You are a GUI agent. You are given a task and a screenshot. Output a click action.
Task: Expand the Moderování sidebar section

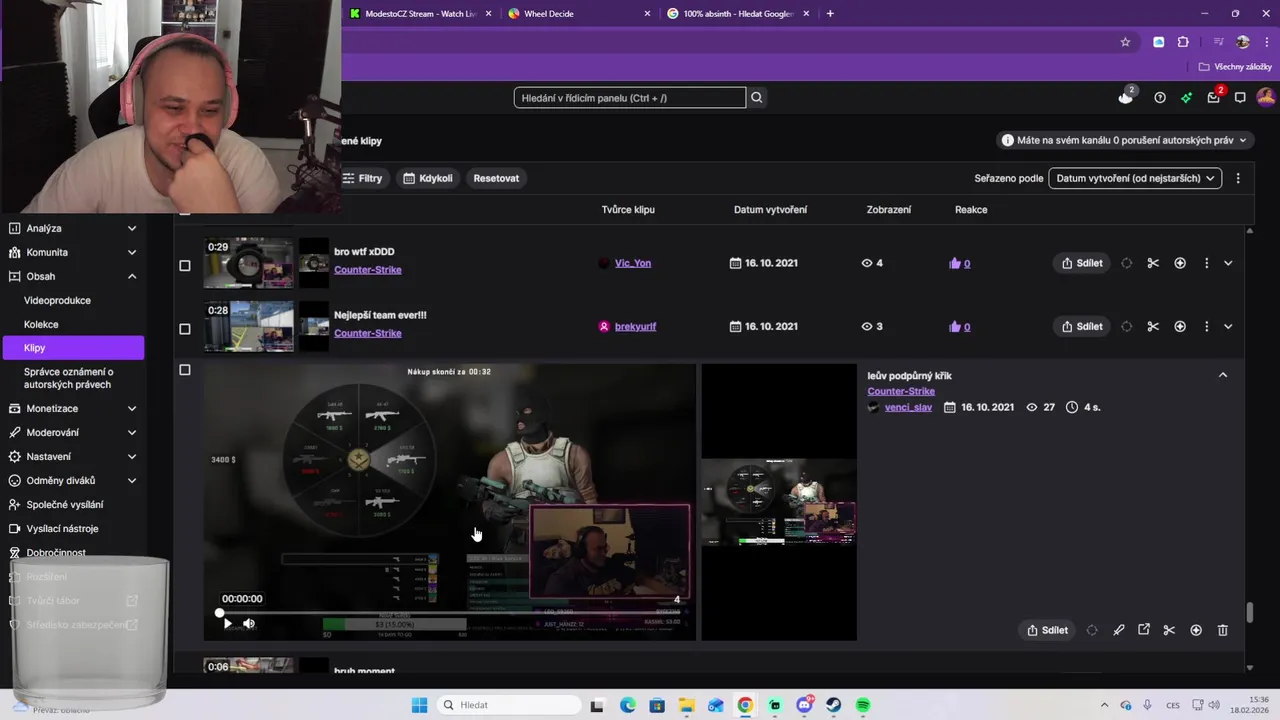tap(132, 432)
